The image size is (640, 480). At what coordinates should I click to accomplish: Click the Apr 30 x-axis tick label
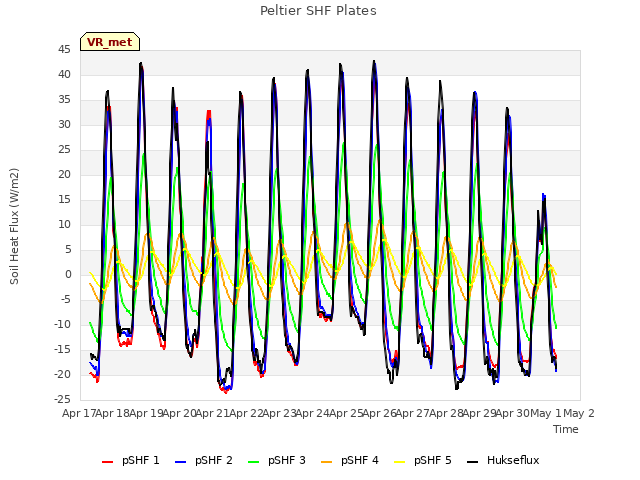pyautogui.click(x=512, y=413)
